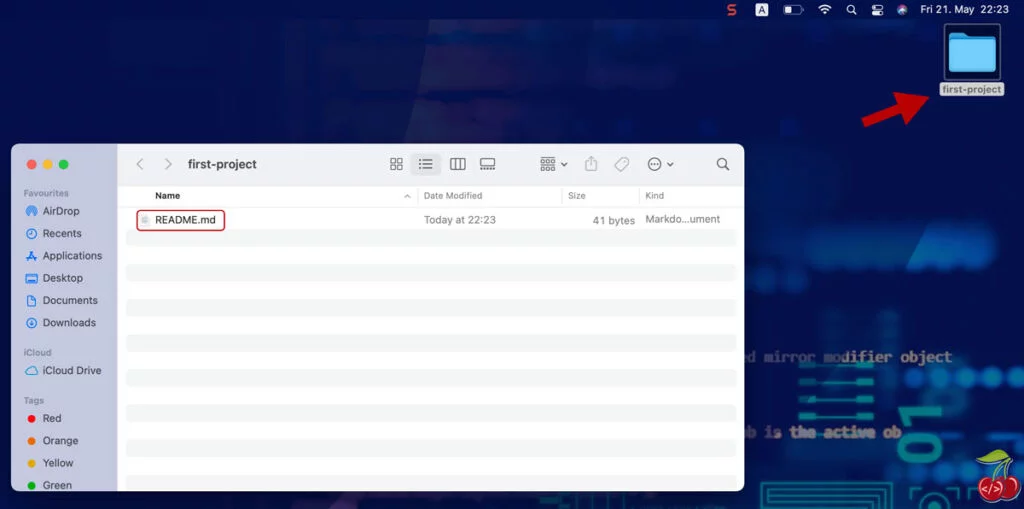
Task: Click the red S menu bar icon
Action: coord(731,10)
